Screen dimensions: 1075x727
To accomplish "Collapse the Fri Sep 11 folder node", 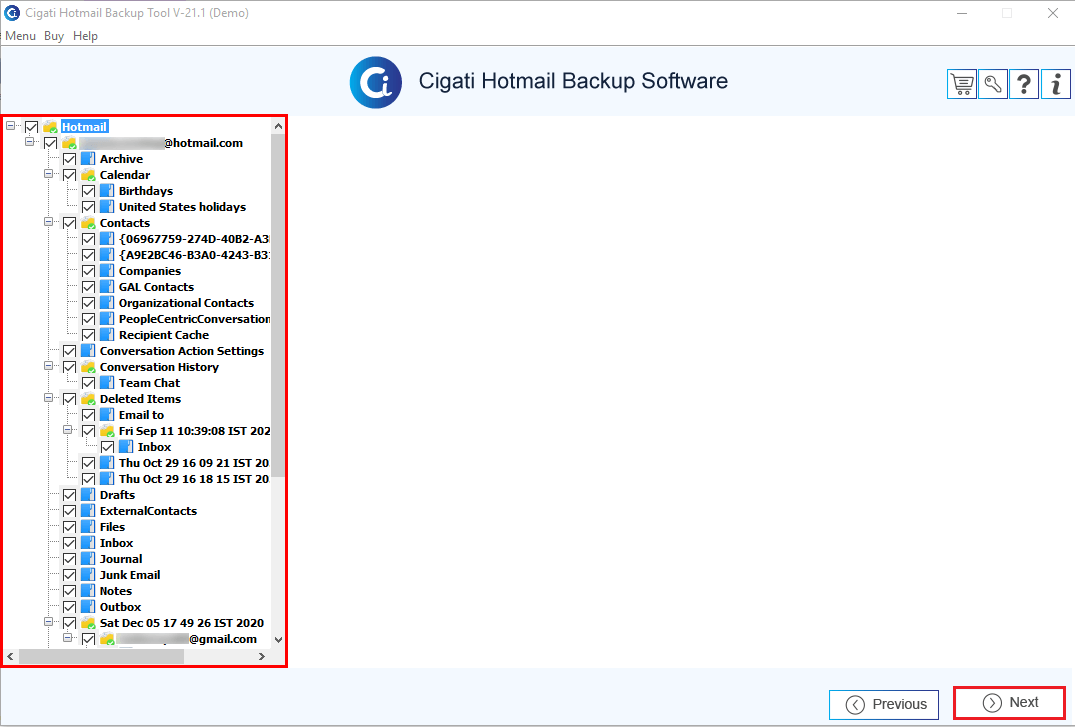I will 68,430.
